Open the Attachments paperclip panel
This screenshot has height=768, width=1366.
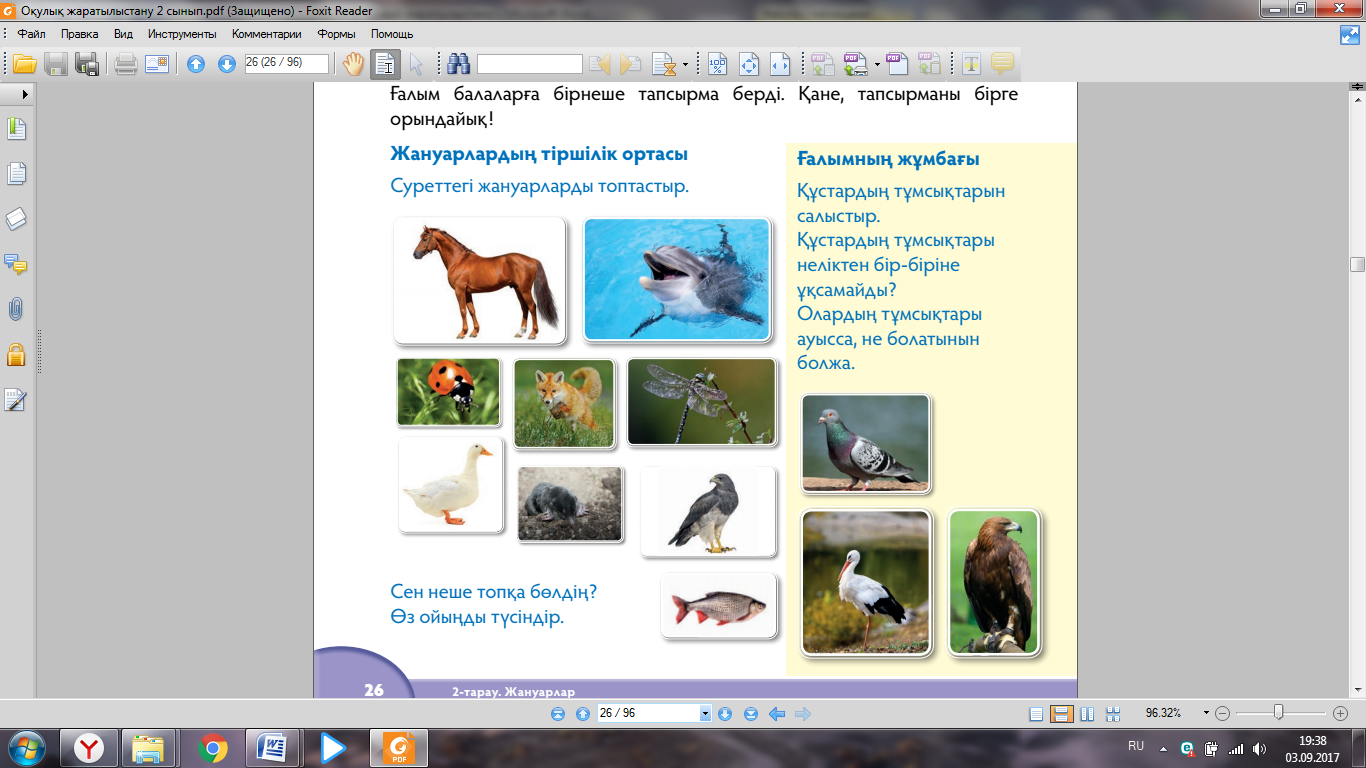point(16,309)
